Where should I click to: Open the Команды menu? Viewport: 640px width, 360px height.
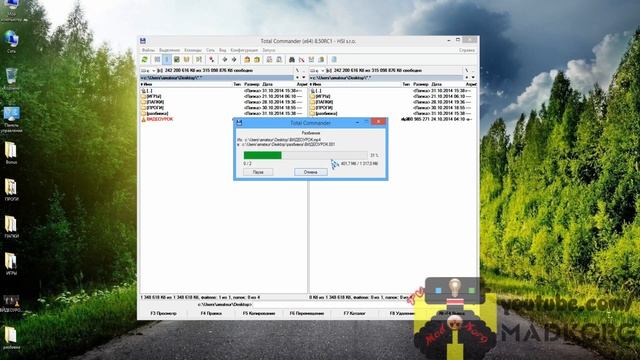tap(193, 50)
